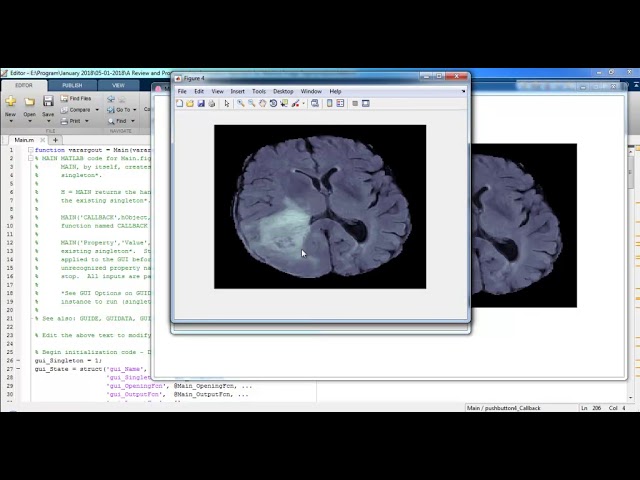Viewport: 640px width, 480px height.
Task: Activate the Zoom Out magnifier tool
Action: coord(251,104)
